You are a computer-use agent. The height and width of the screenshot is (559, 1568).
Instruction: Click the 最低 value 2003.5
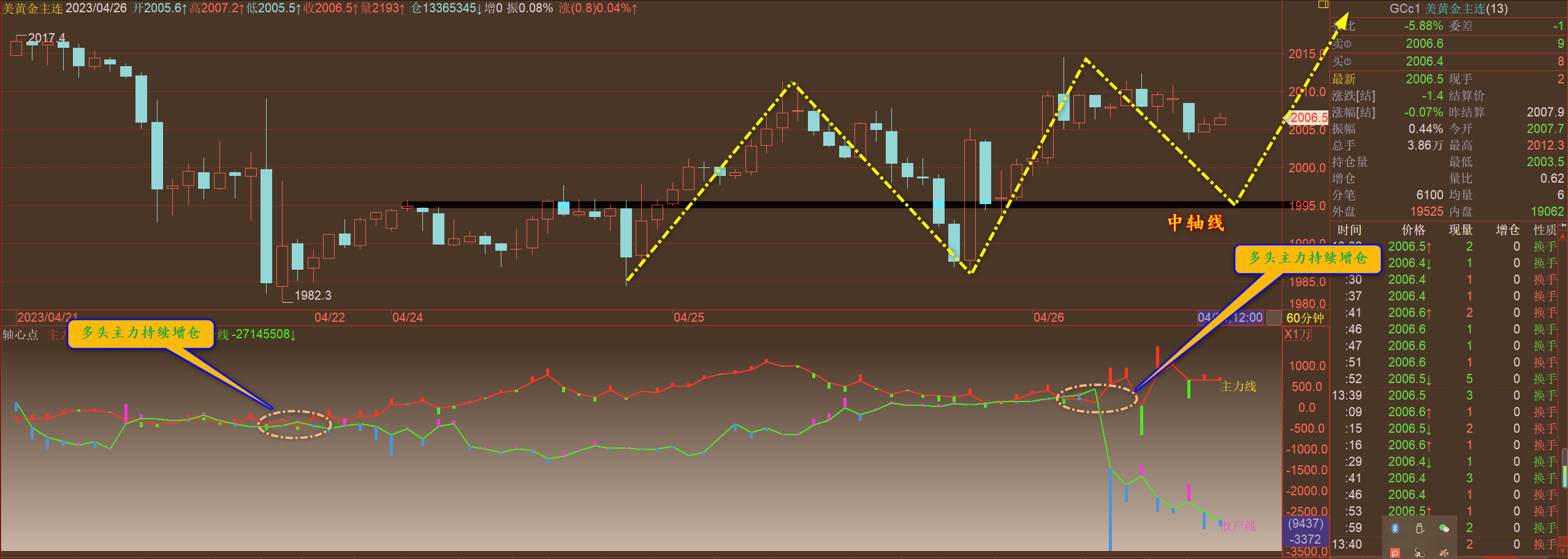pos(1545,162)
